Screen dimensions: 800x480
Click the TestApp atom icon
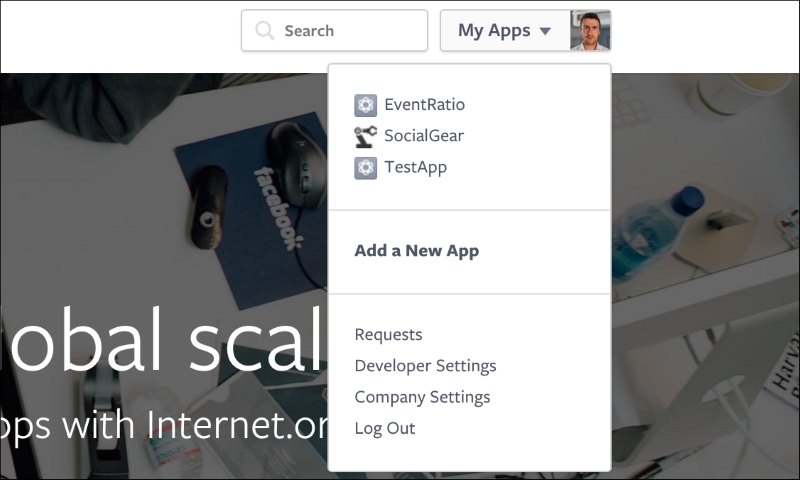(x=366, y=168)
